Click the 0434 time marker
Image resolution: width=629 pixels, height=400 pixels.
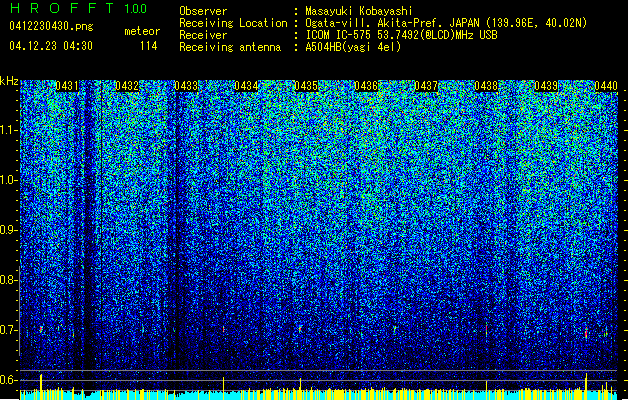(x=246, y=86)
